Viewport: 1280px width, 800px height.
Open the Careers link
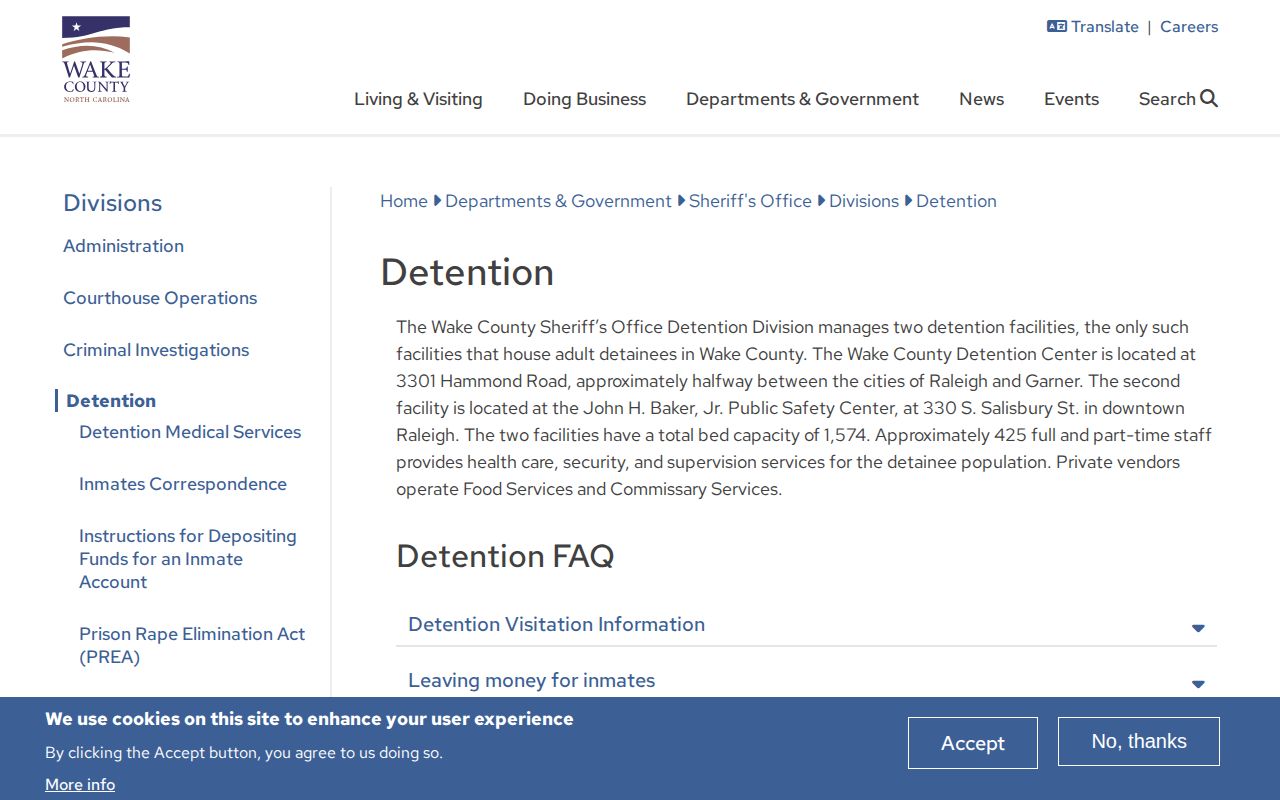(1189, 27)
